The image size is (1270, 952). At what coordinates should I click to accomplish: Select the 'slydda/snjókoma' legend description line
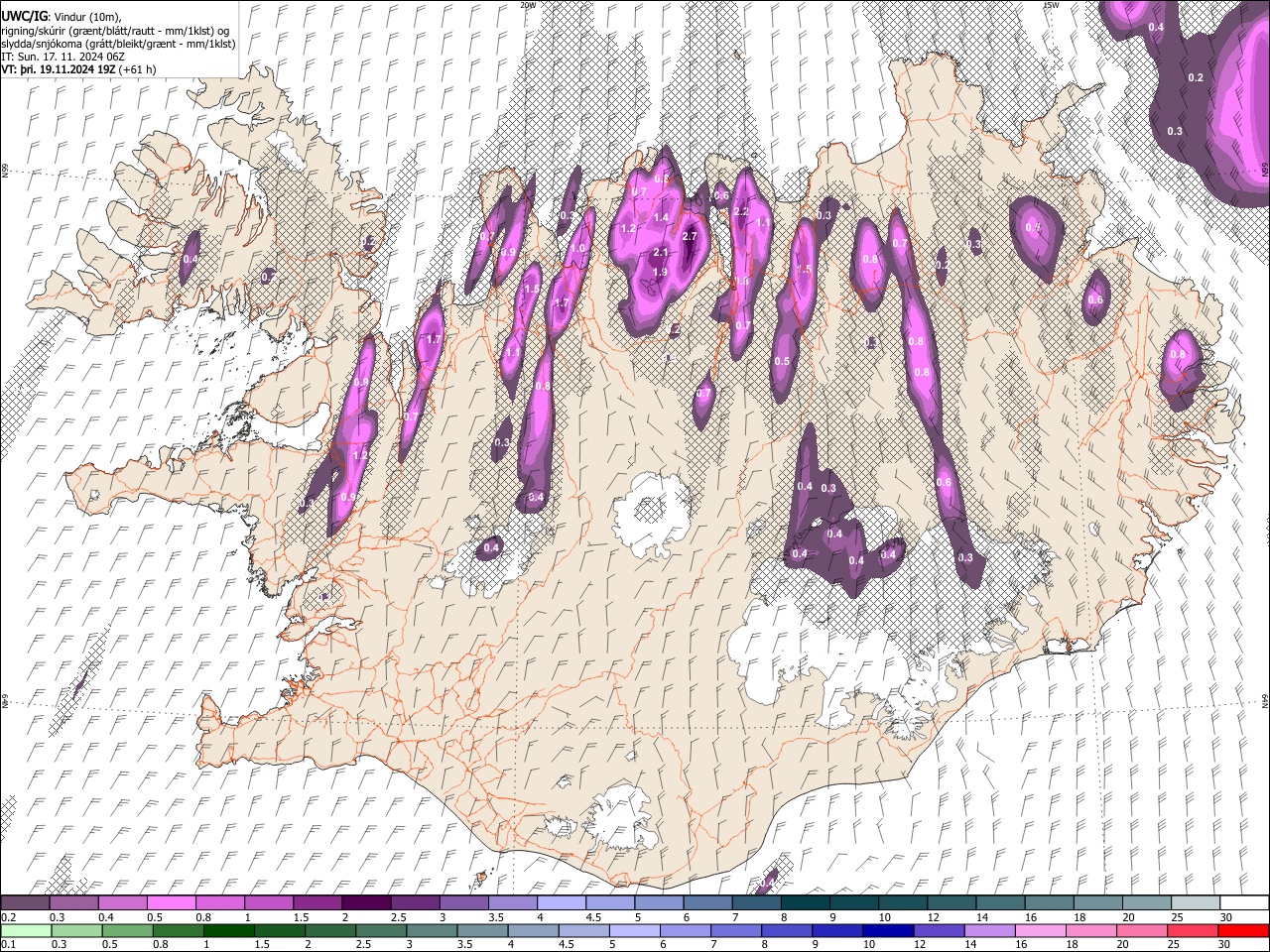[118, 44]
